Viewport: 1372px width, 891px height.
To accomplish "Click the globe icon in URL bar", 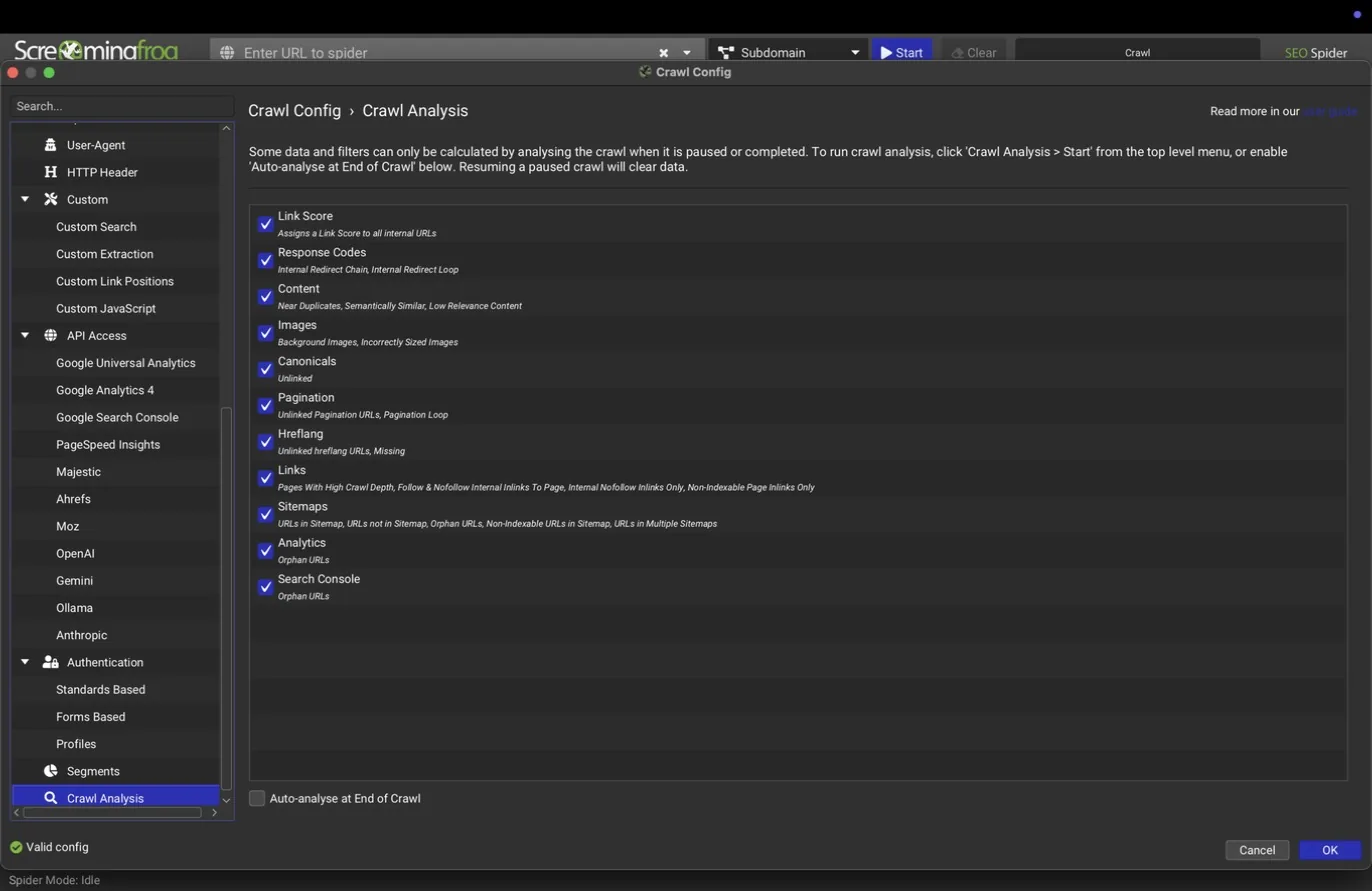I will pos(227,52).
